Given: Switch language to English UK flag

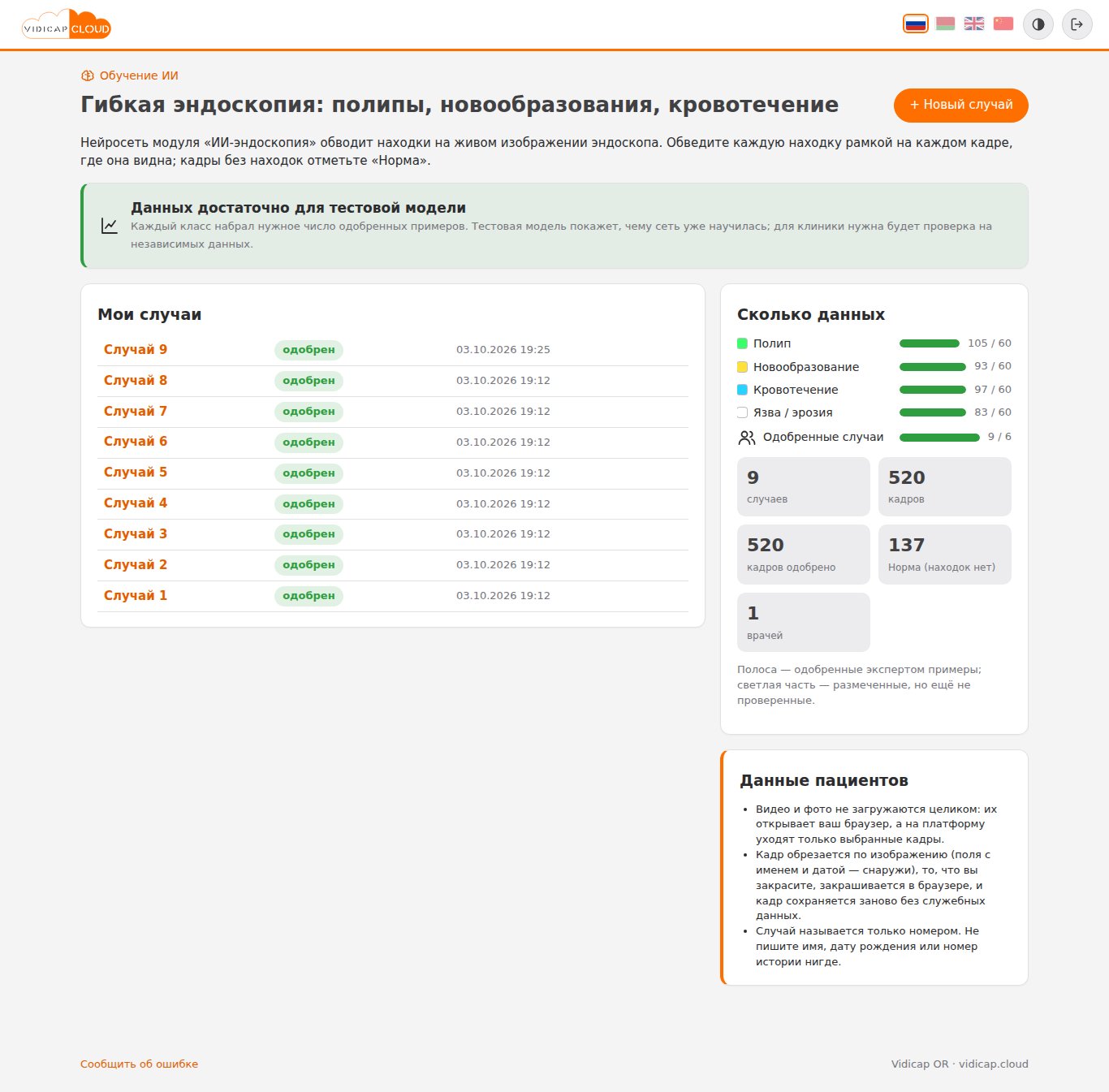Looking at the screenshot, I should [974, 24].
